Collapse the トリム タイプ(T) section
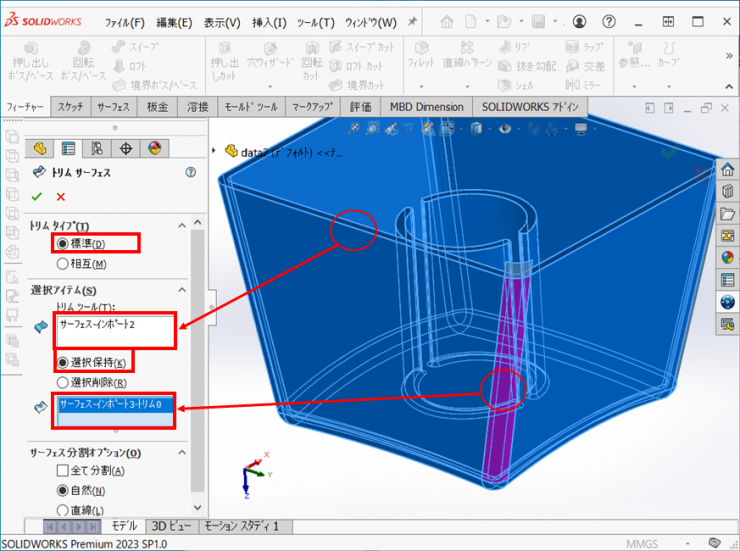The height and width of the screenshot is (551, 740). (x=182, y=225)
